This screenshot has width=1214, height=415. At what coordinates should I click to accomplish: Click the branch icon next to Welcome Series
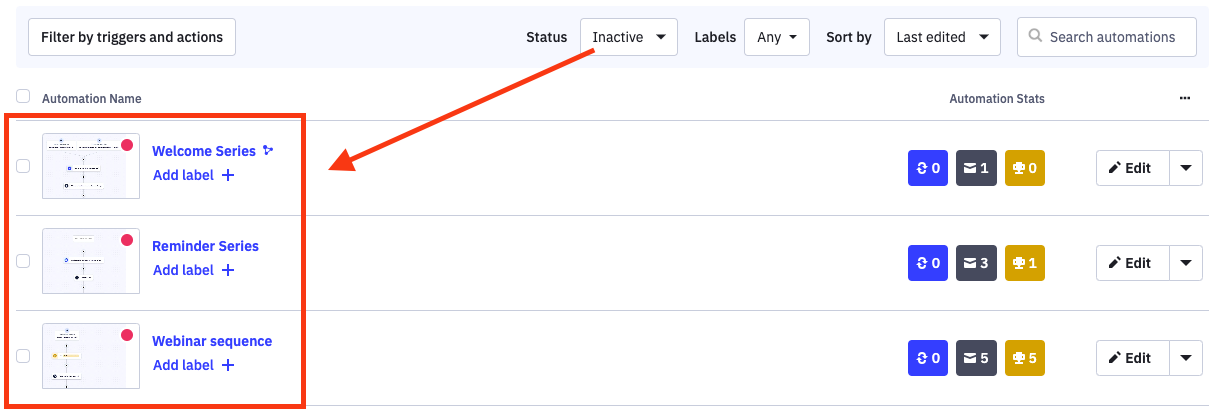tap(268, 151)
